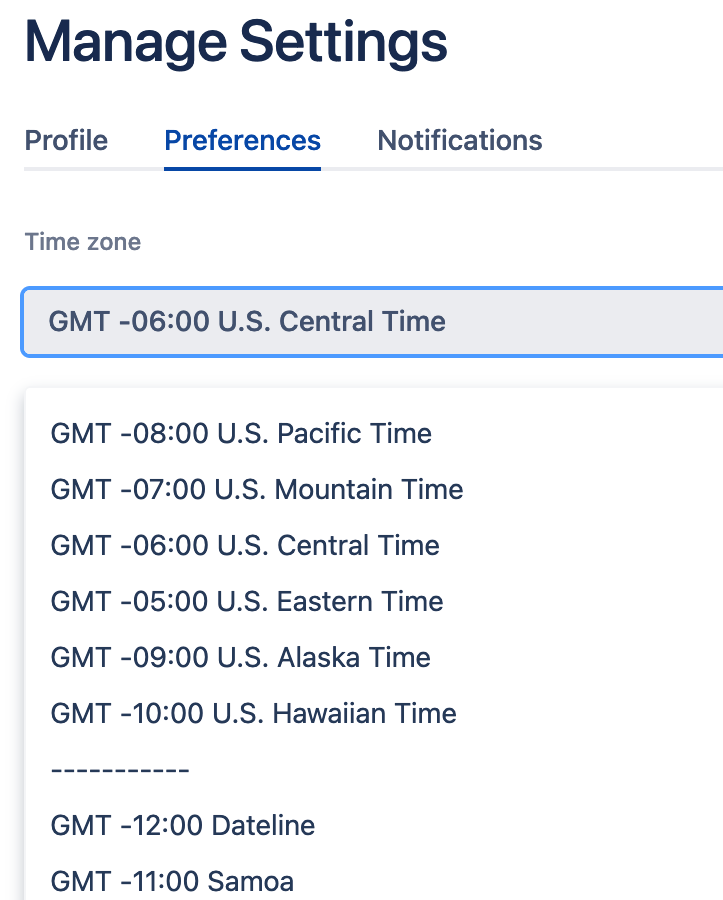Viewport: 723px width, 900px height.
Task: Choose GMT -06:00 U.S. Central Time option
Action: click(x=244, y=545)
